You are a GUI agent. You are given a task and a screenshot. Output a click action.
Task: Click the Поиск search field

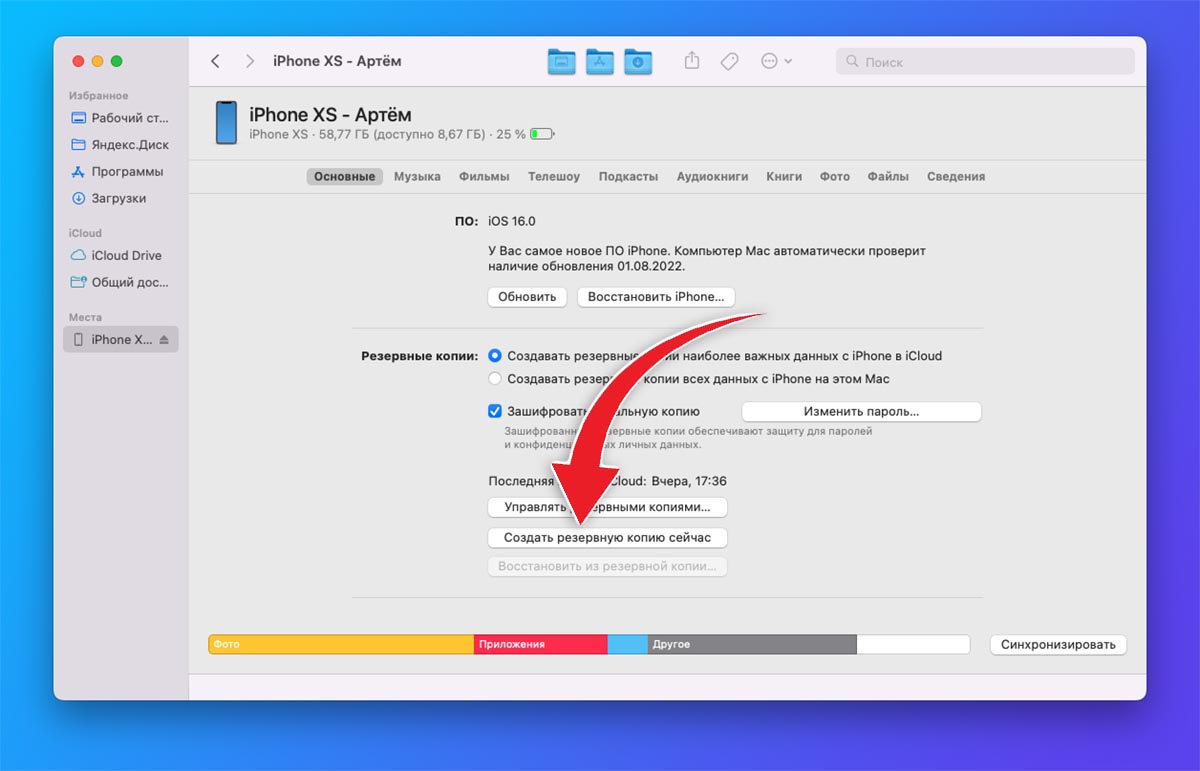click(x=985, y=62)
